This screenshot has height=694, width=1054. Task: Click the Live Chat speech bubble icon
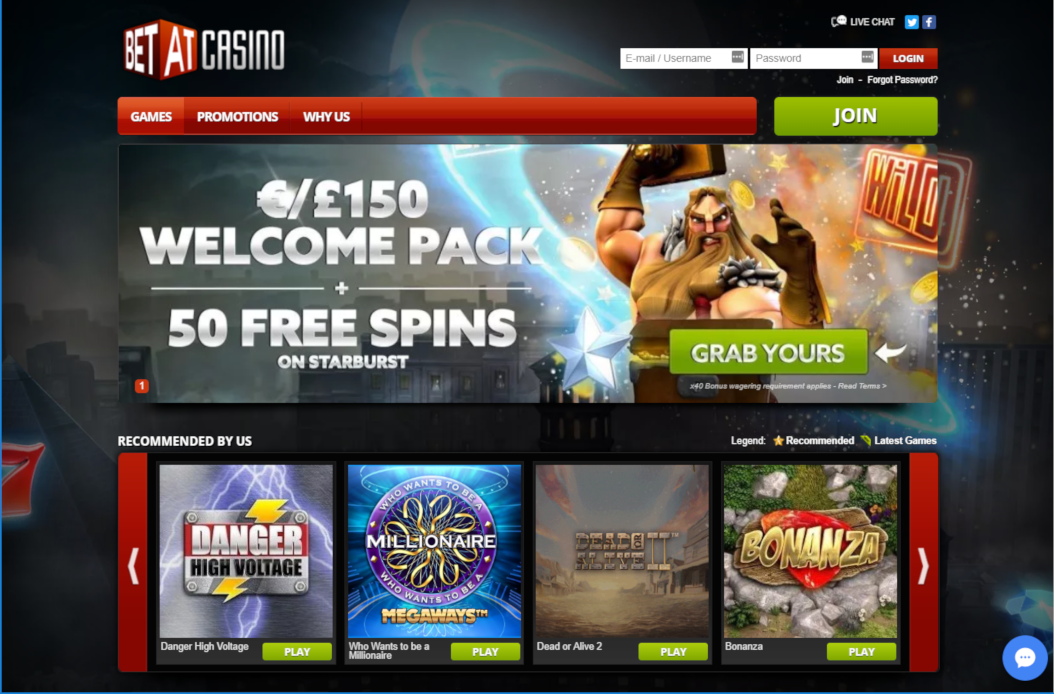[838, 22]
